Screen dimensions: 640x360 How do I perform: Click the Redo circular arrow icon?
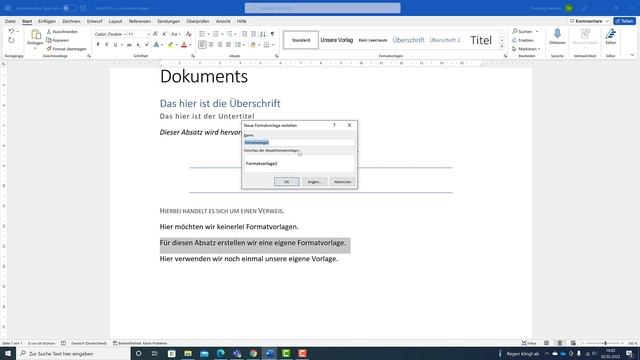11,40
